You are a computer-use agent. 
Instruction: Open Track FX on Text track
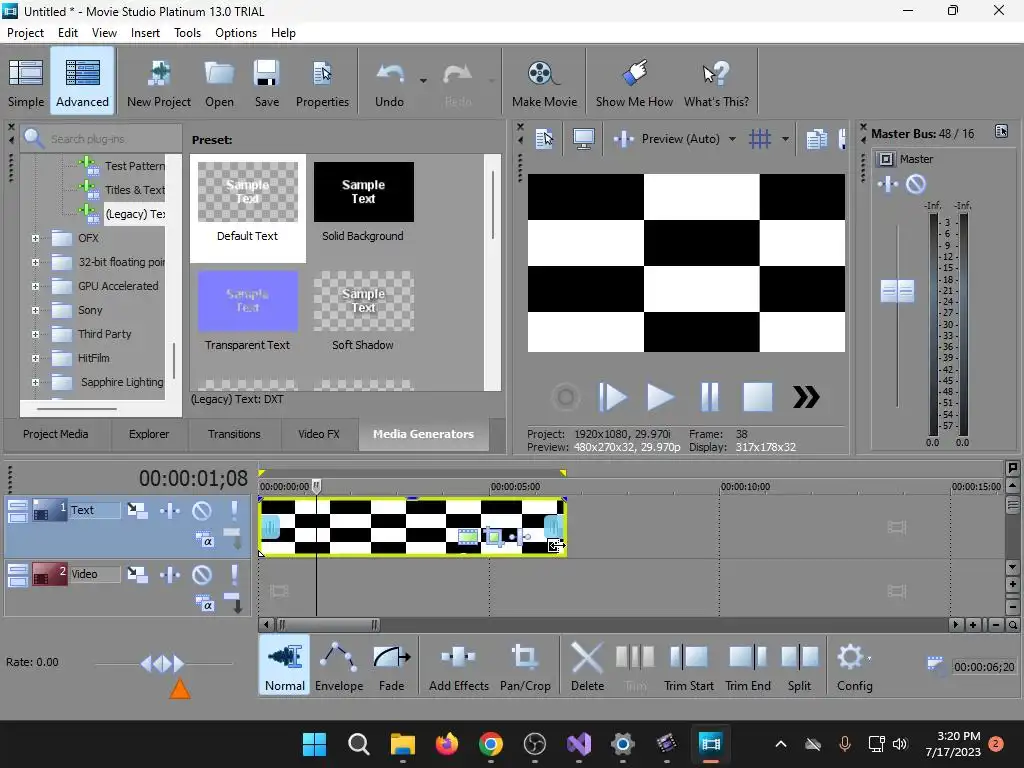pos(170,510)
